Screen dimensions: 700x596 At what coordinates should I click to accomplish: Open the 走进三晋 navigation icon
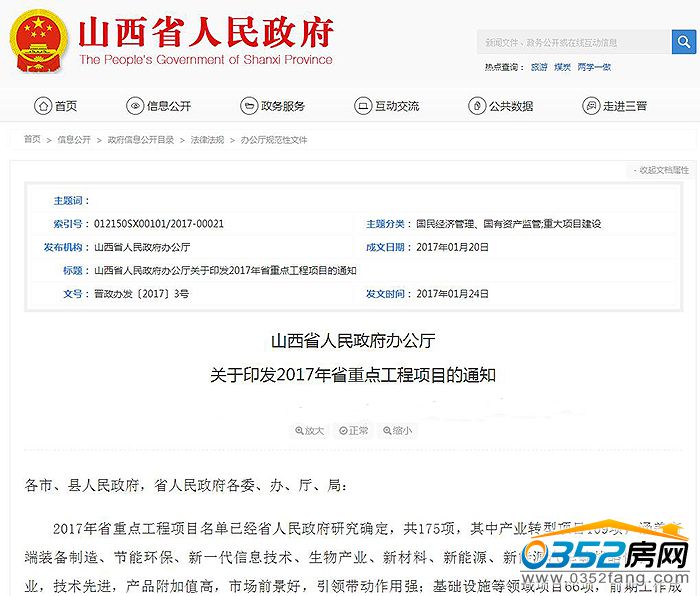(x=590, y=106)
